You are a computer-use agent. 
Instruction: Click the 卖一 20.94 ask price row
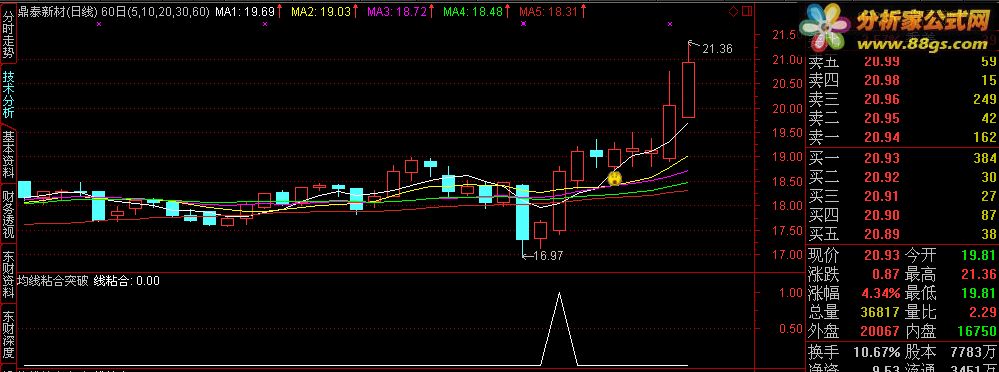click(902, 137)
